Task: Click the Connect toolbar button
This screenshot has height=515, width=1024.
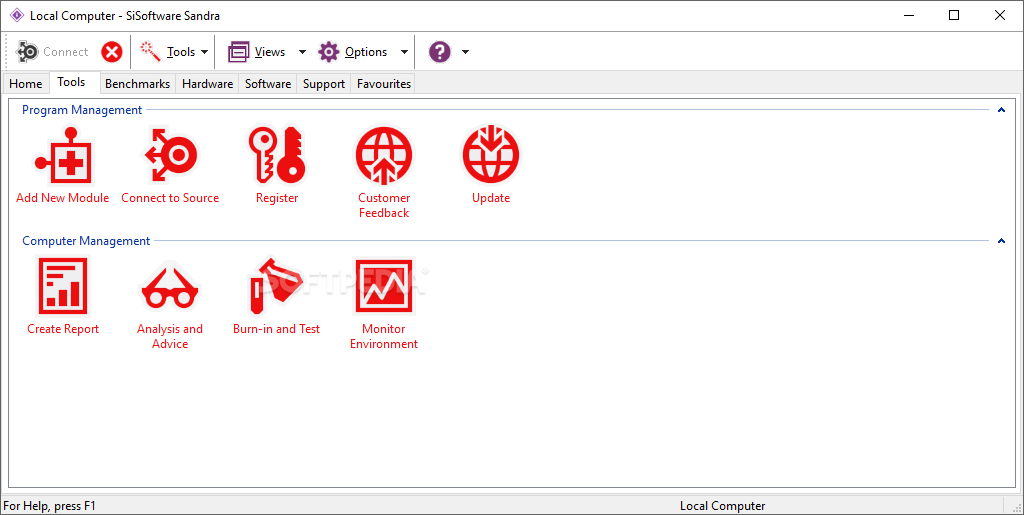Action: point(52,52)
